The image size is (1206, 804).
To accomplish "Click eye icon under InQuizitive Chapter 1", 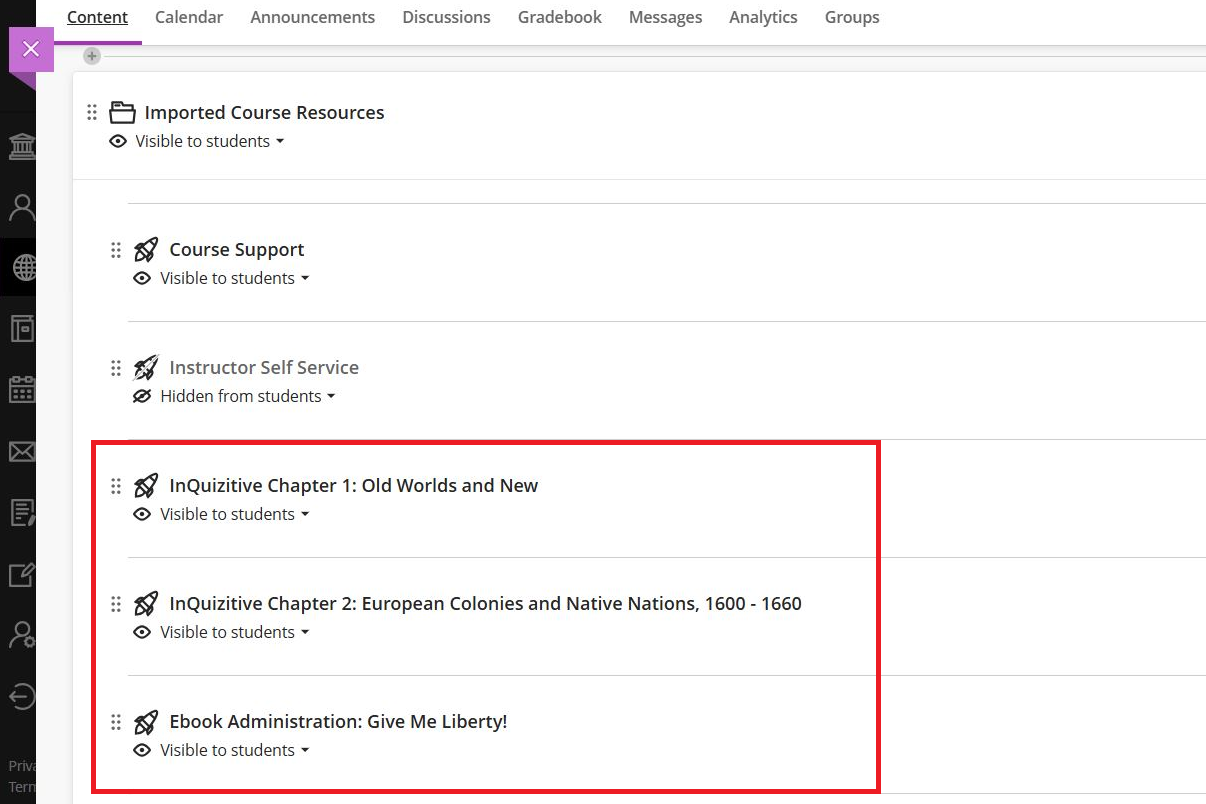I will tap(142, 514).
